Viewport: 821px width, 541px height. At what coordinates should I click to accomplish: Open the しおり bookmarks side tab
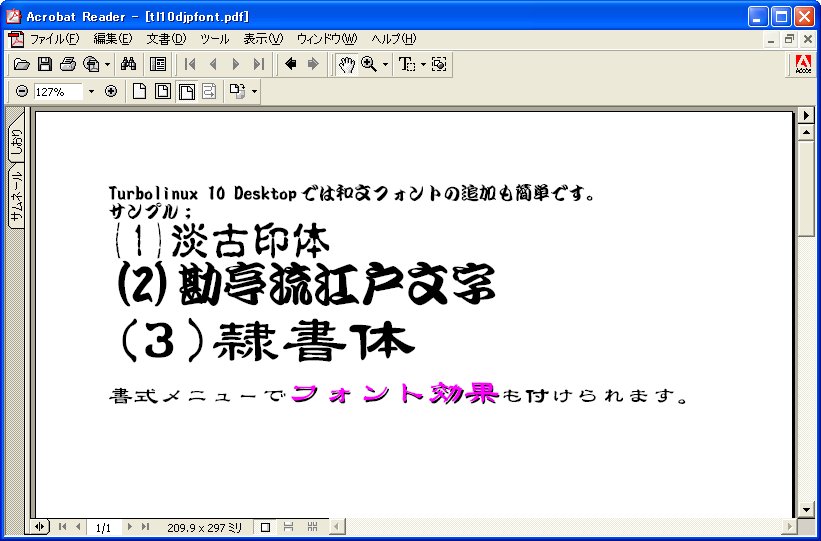click(16, 138)
